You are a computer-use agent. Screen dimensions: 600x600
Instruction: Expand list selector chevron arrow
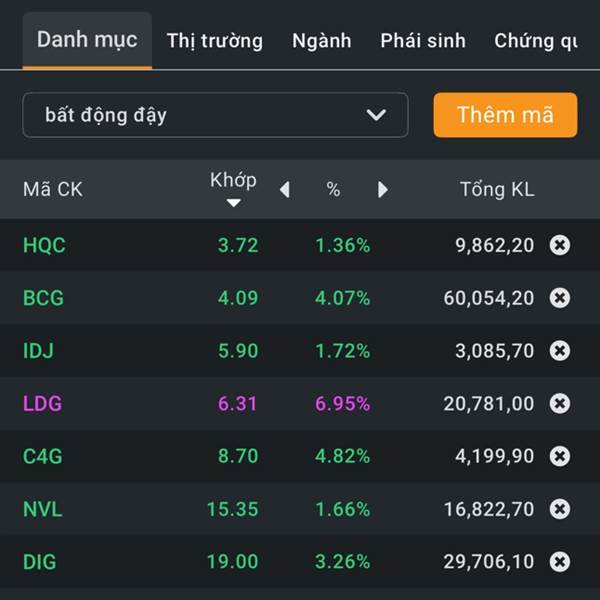(x=376, y=115)
